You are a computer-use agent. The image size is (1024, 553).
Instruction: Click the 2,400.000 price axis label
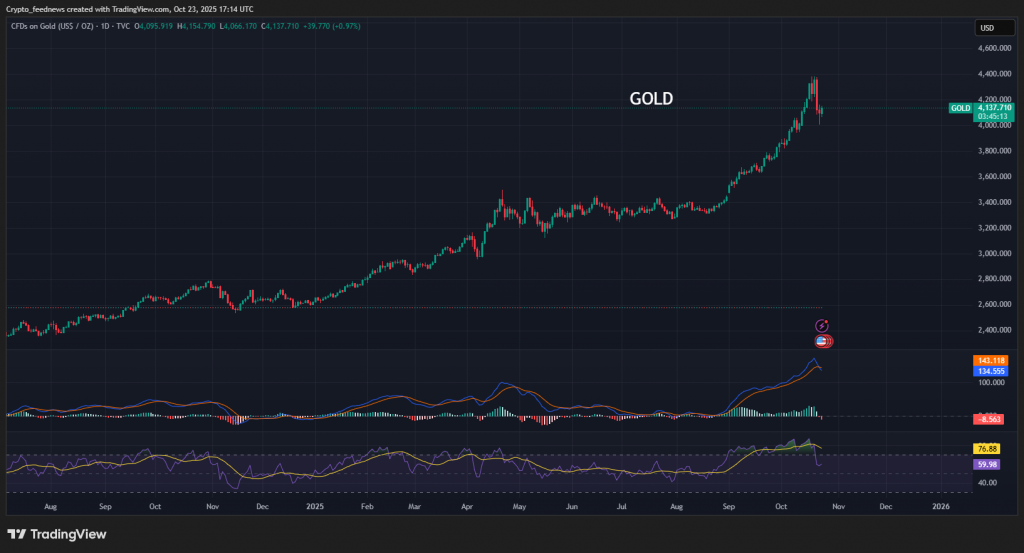click(994, 330)
